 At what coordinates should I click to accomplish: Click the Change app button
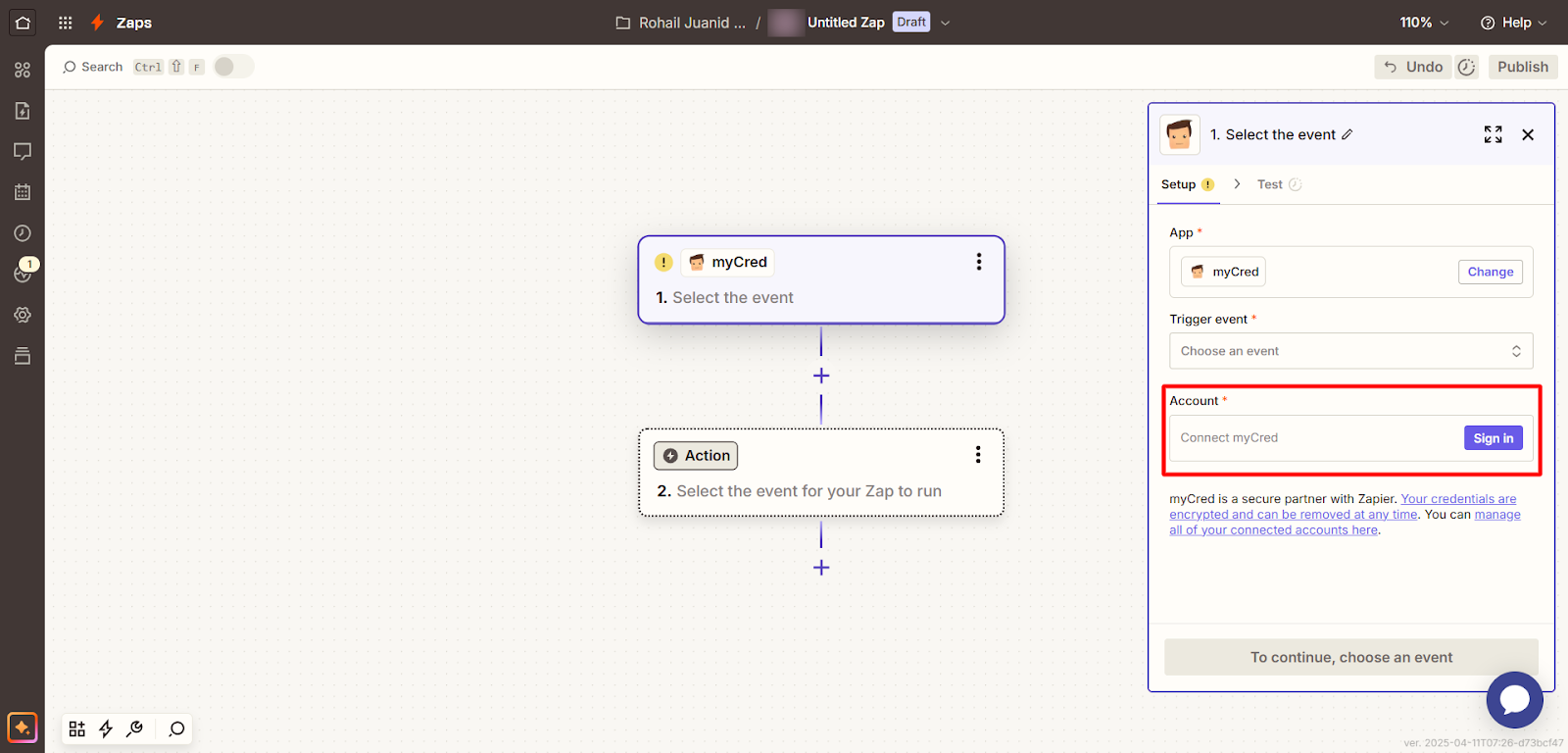coord(1490,272)
